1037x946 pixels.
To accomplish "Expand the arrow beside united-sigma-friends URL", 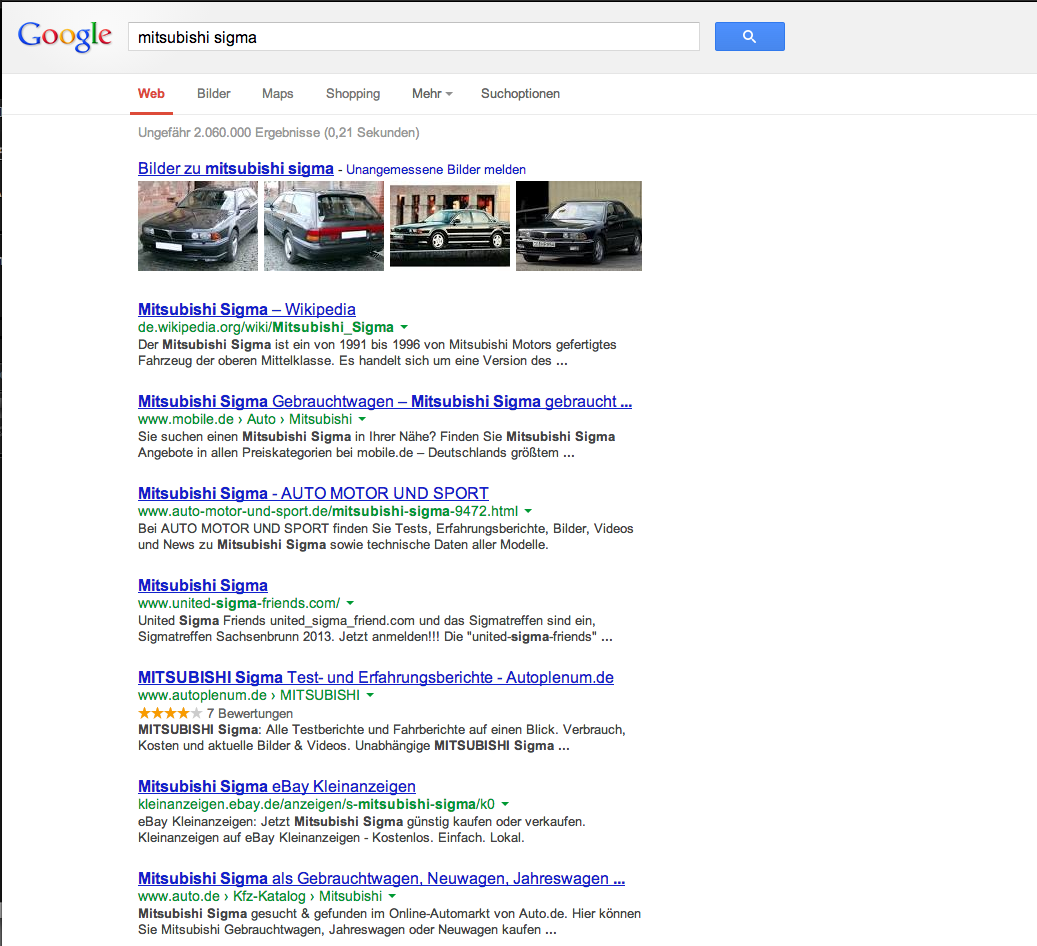I will coord(350,604).
